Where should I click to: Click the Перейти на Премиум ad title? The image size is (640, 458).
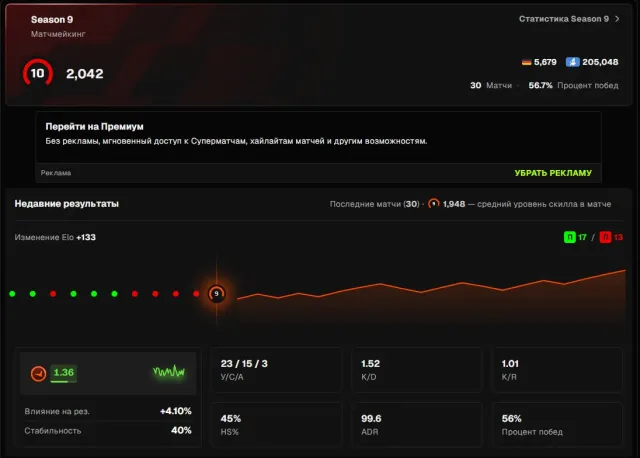click(94, 127)
